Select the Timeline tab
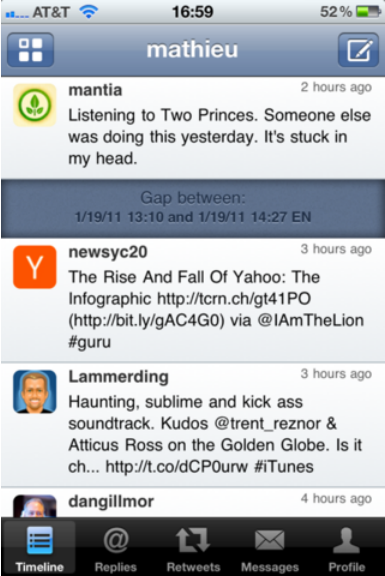The width and height of the screenshot is (385, 576). point(39,548)
